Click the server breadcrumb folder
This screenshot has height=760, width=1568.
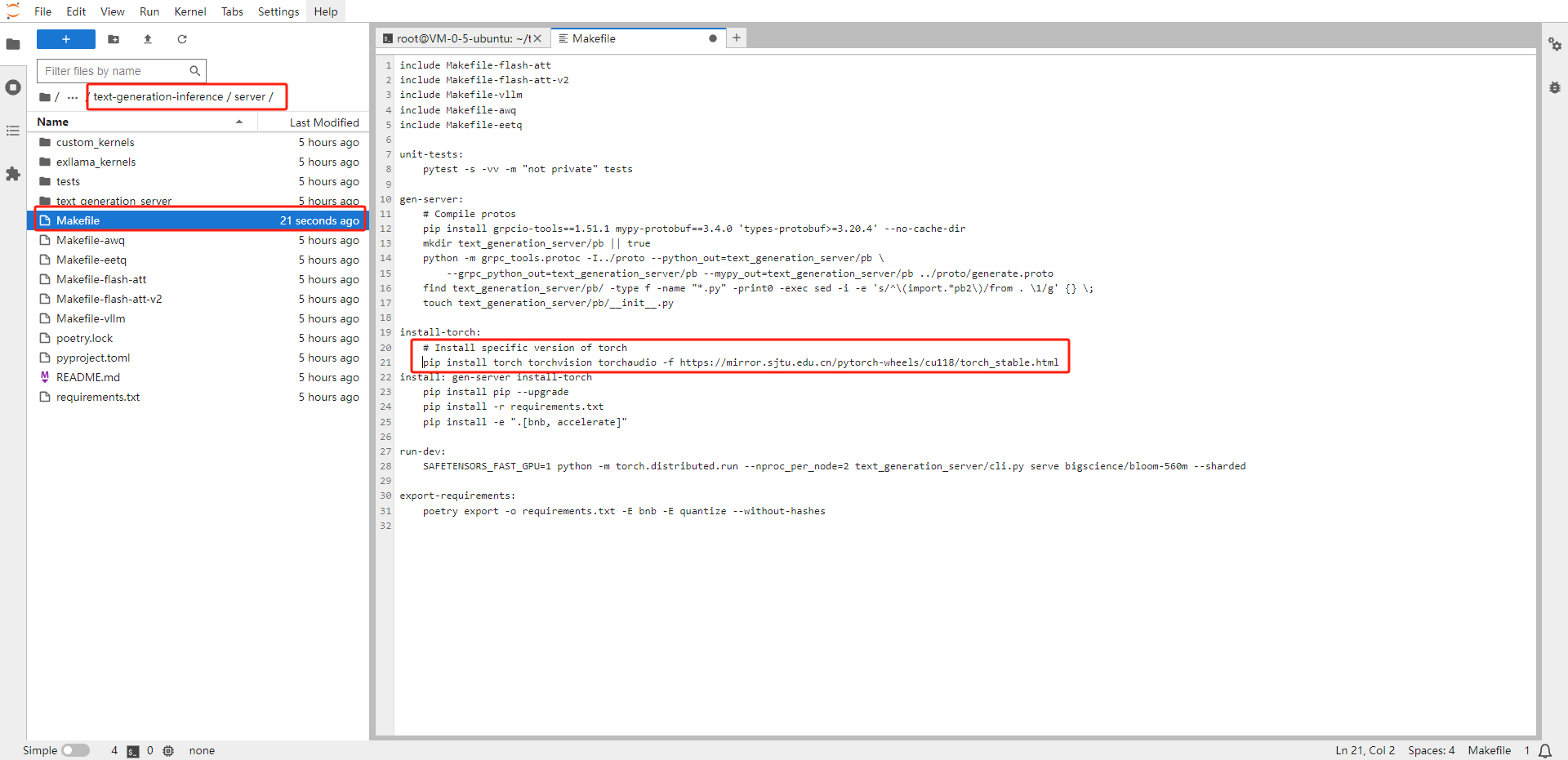click(250, 96)
